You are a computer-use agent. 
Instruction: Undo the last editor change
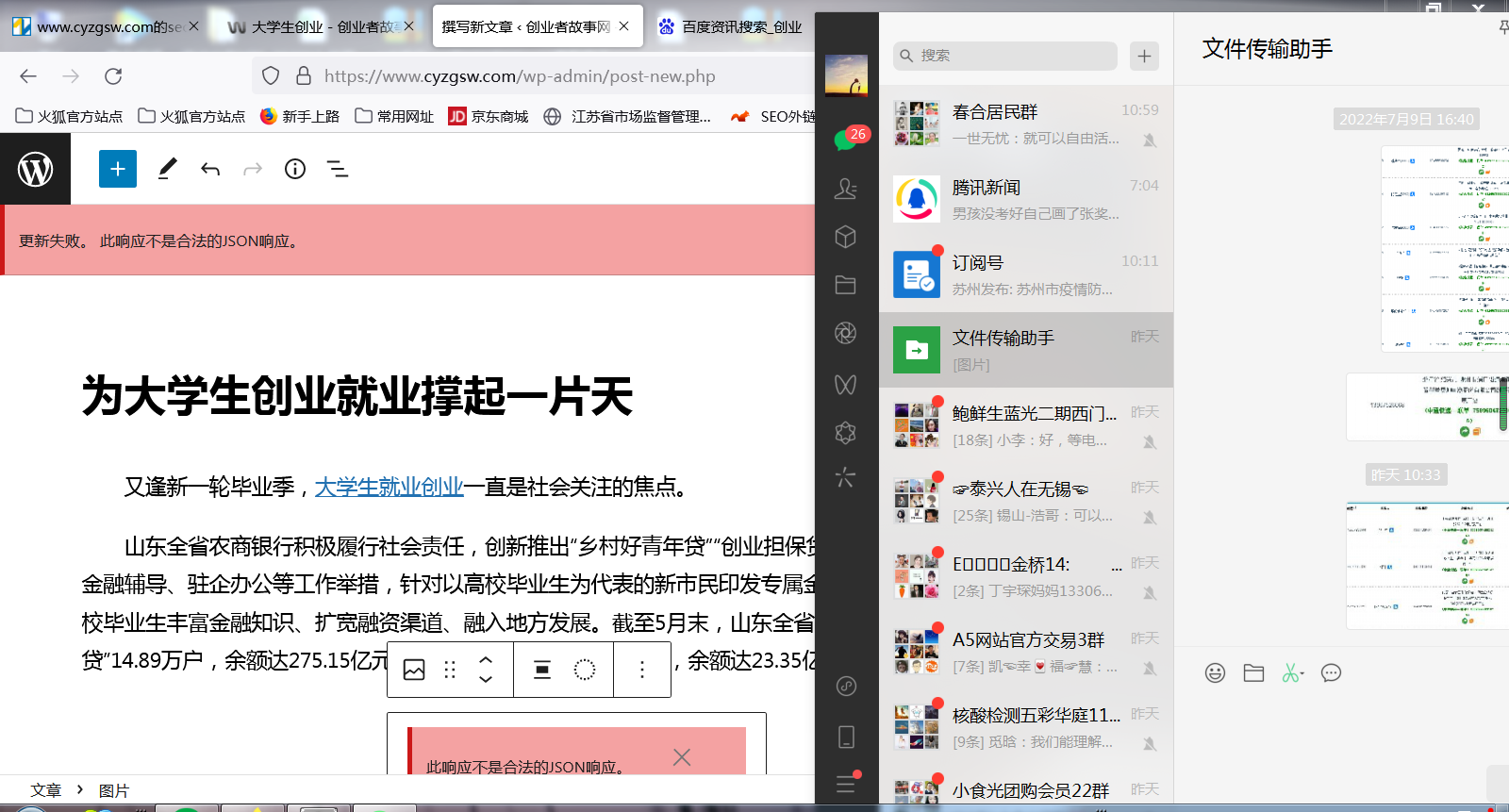[x=210, y=169]
